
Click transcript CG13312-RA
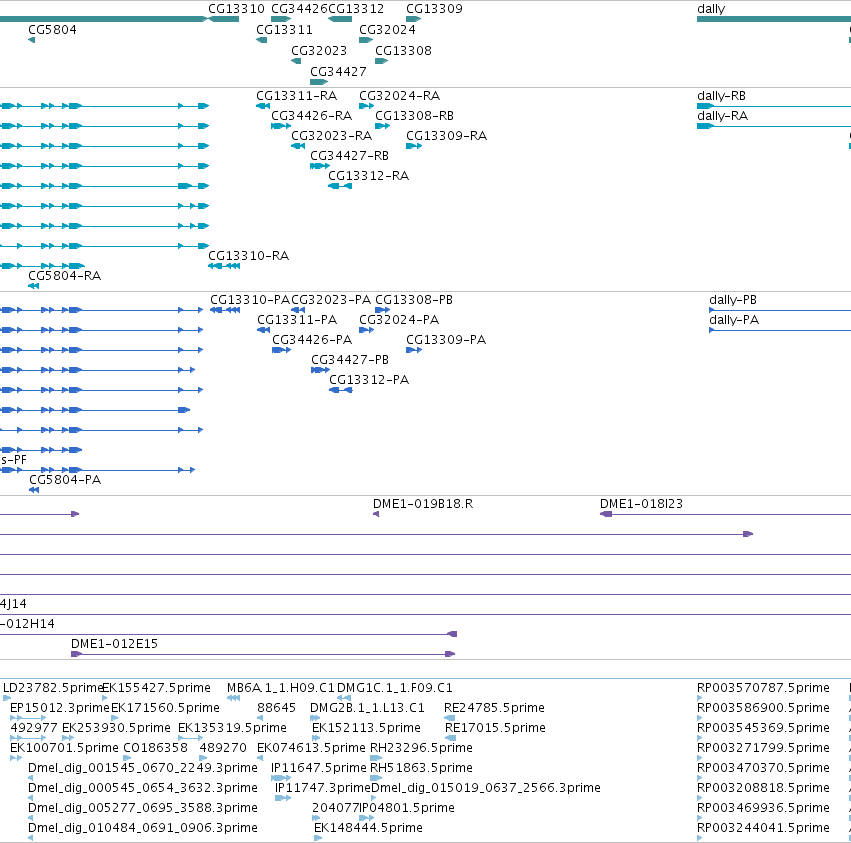[x=369, y=176]
